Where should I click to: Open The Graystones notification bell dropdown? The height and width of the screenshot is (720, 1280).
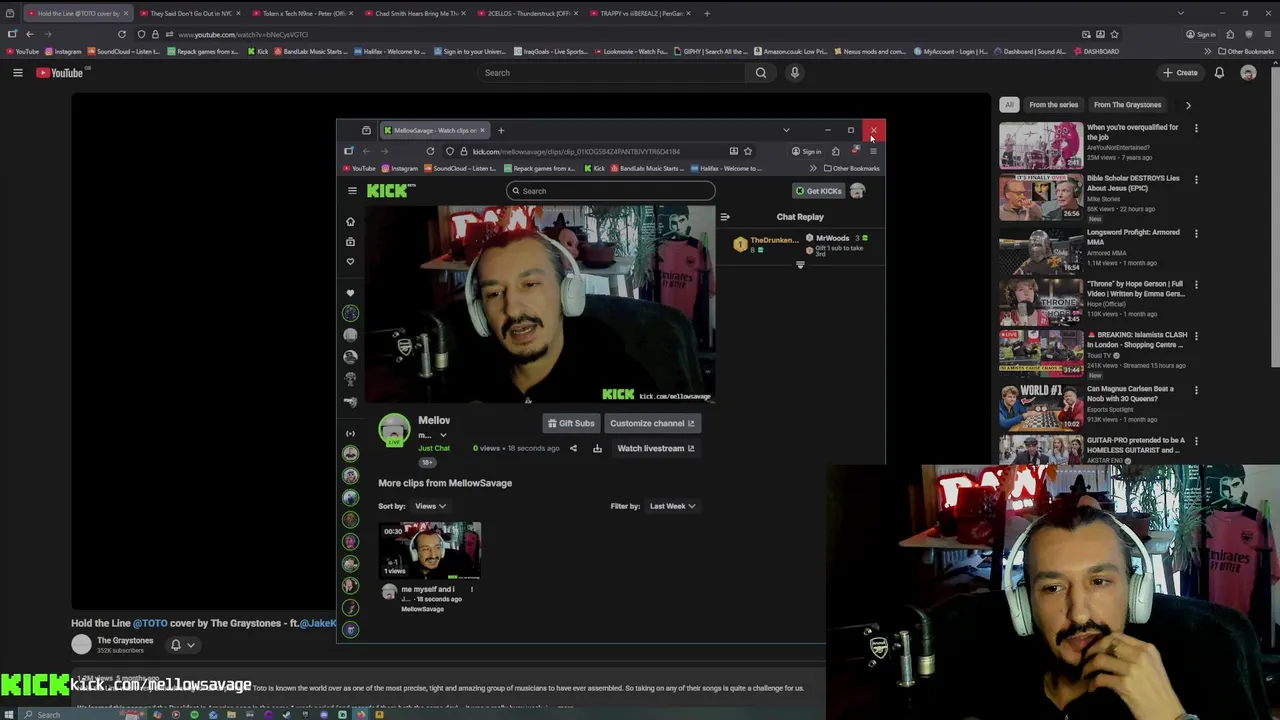(182, 645)
